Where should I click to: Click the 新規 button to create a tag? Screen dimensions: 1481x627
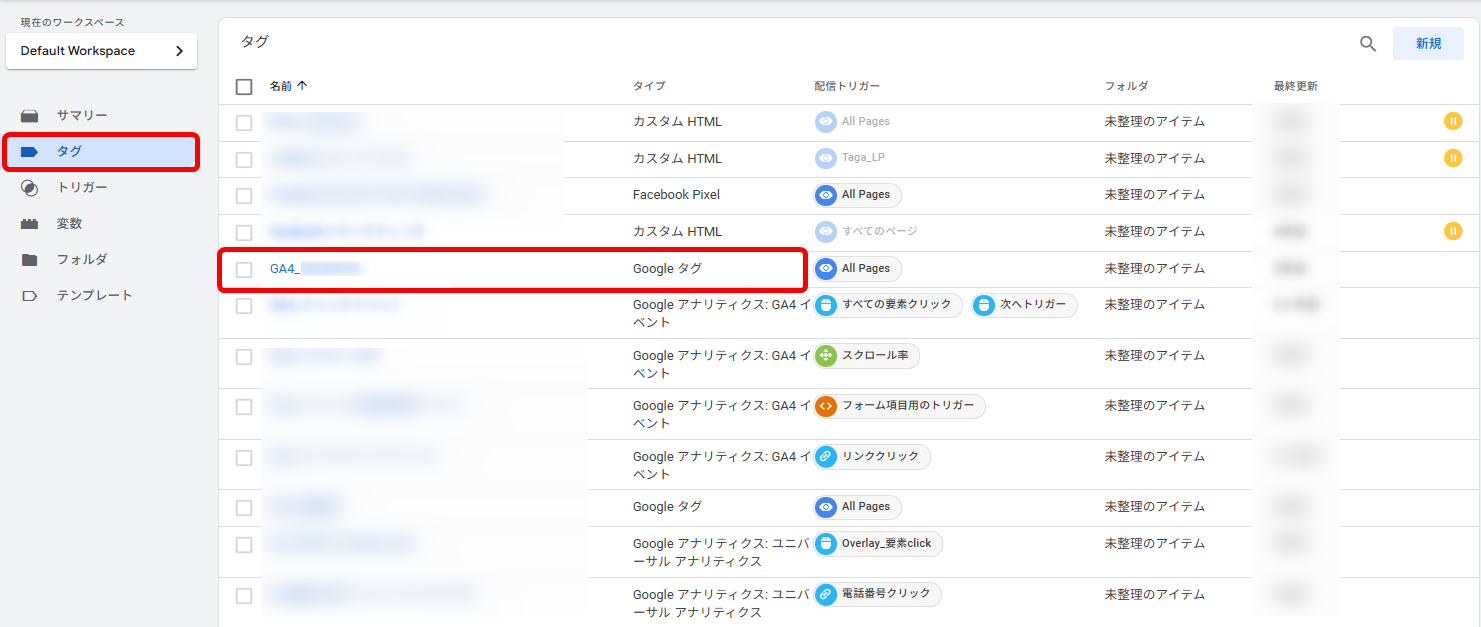[1428, 44]
